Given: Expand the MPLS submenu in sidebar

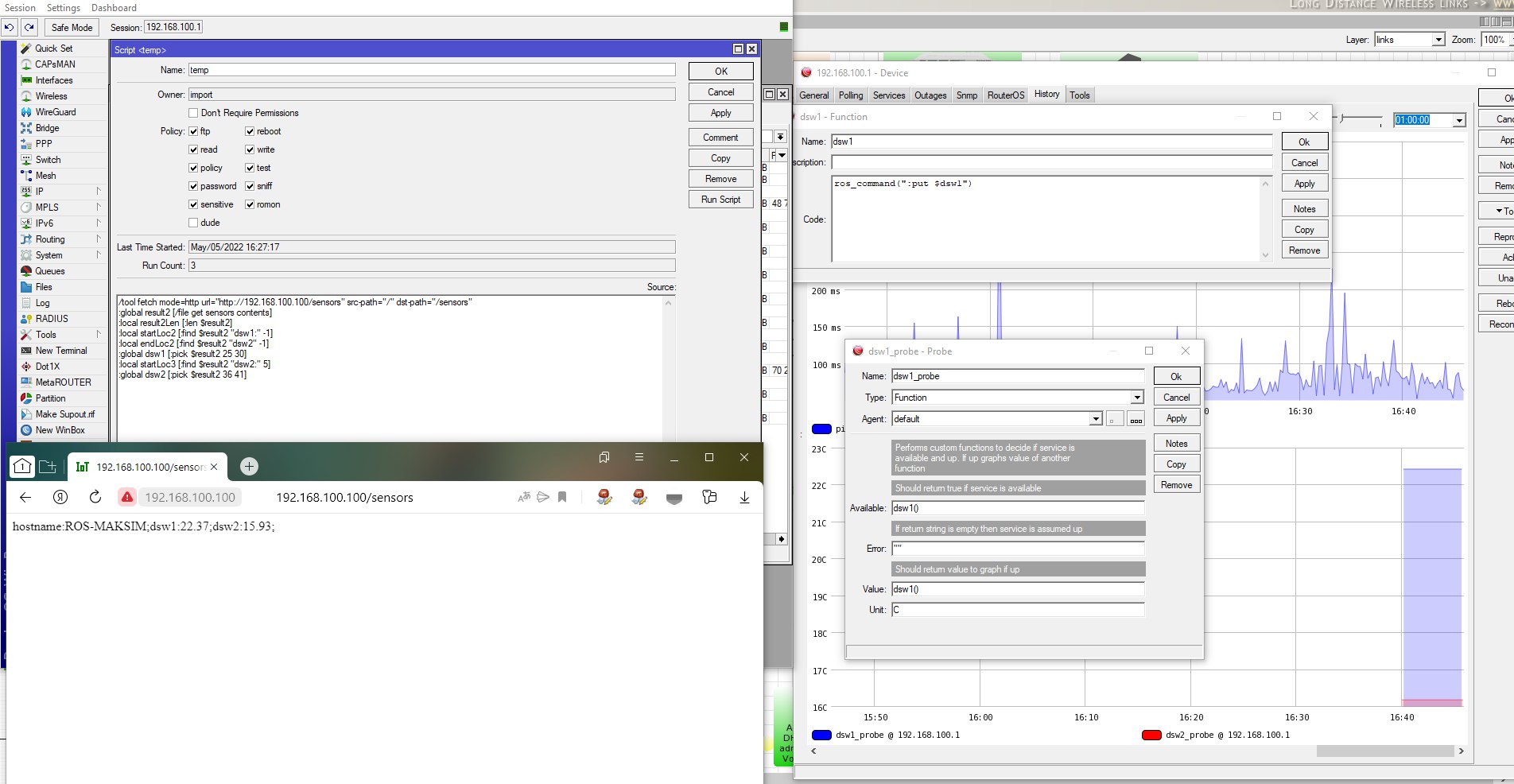Looking at the screenshot, I should (x=99, y=207).
